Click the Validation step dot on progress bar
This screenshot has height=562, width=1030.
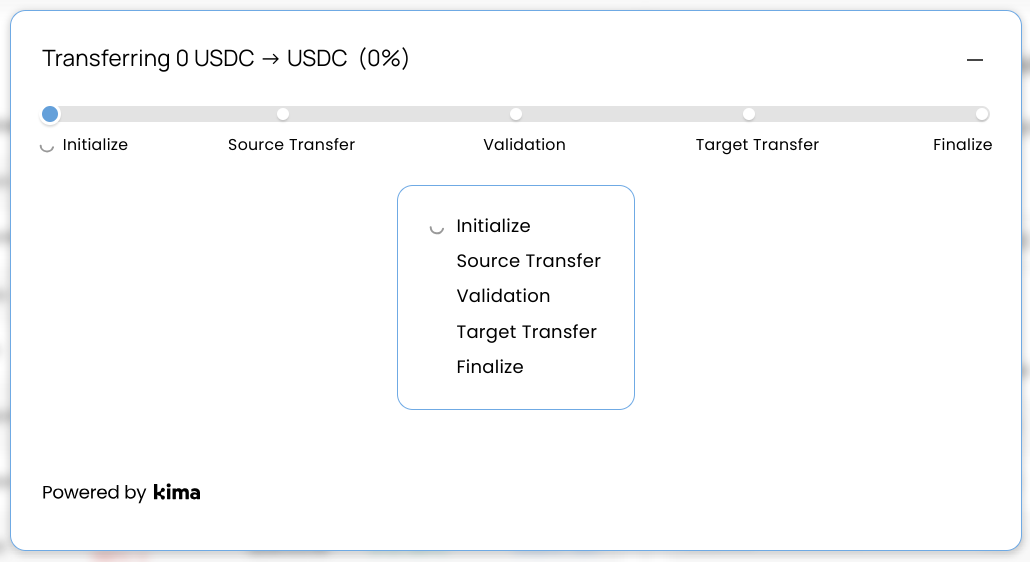pos(516,114)
